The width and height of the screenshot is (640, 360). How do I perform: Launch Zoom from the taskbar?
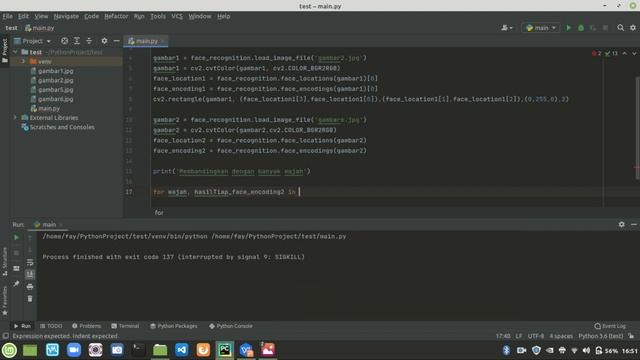pos(74,350)
